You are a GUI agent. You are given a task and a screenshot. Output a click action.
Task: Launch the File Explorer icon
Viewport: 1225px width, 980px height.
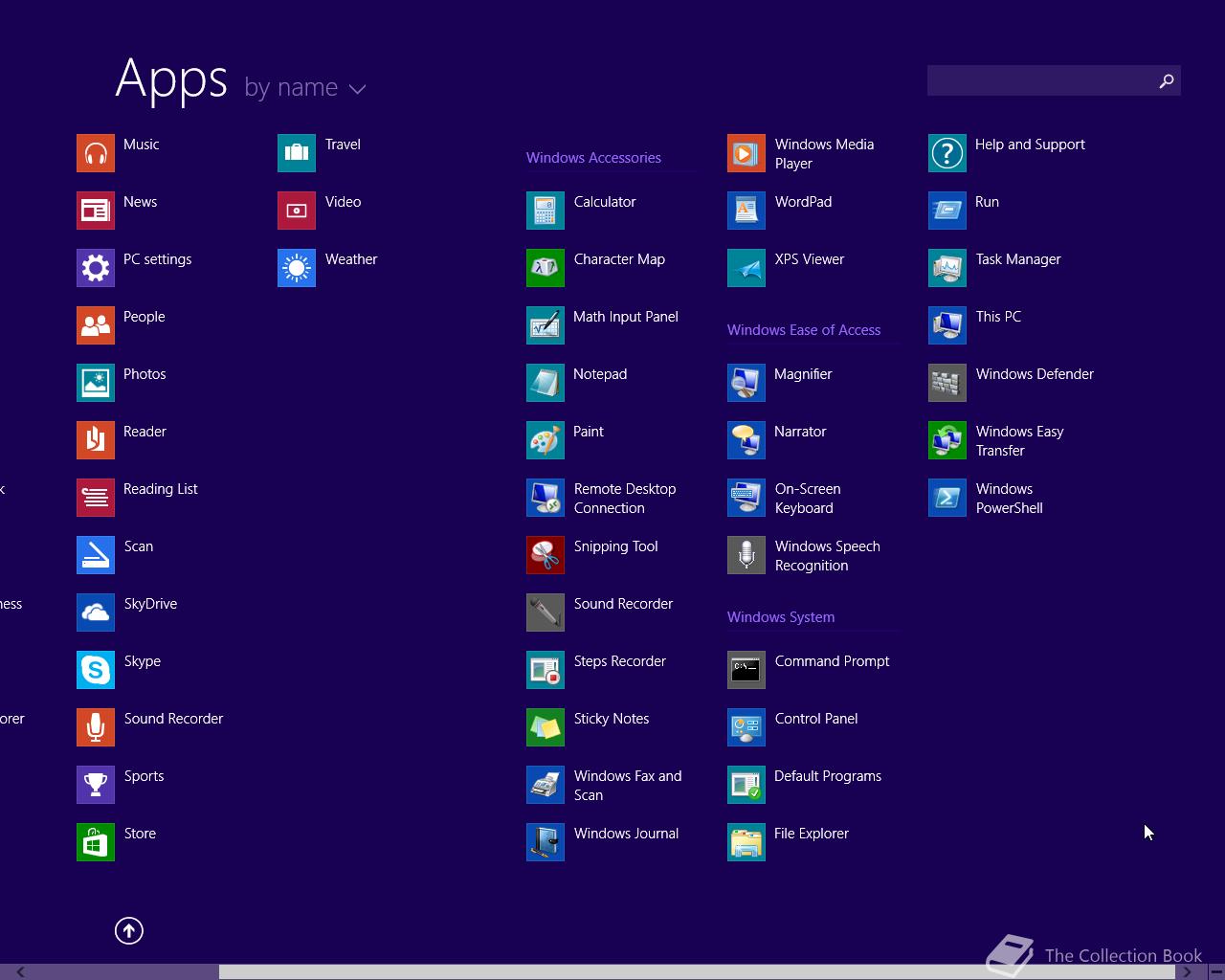point(746,842)
